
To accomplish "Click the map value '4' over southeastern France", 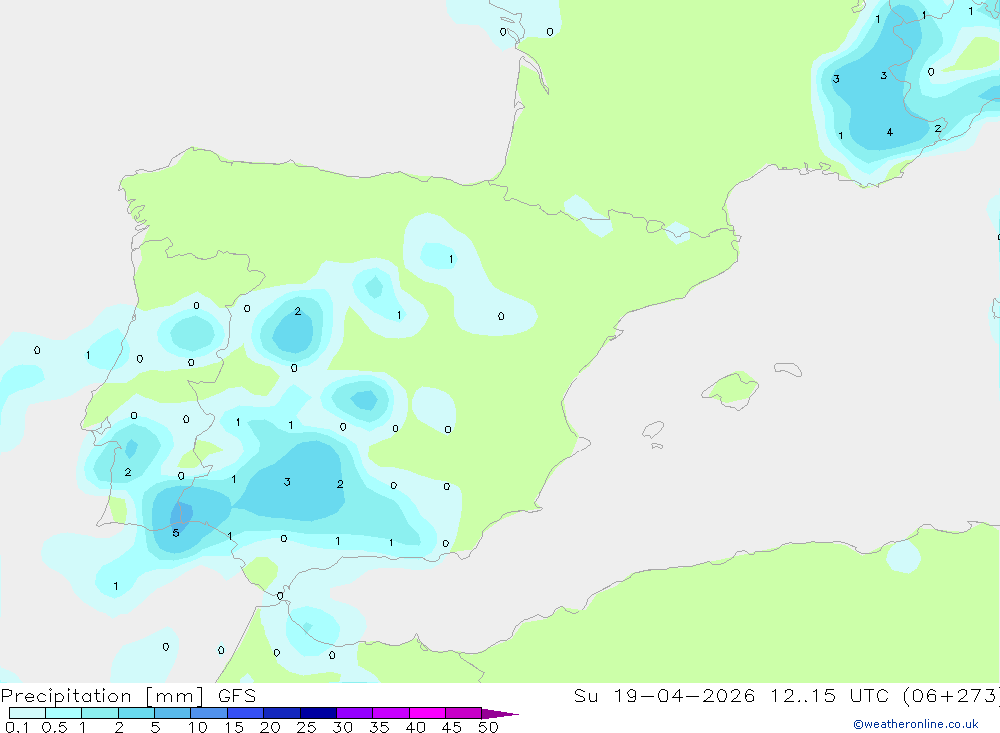I will 890,132.
